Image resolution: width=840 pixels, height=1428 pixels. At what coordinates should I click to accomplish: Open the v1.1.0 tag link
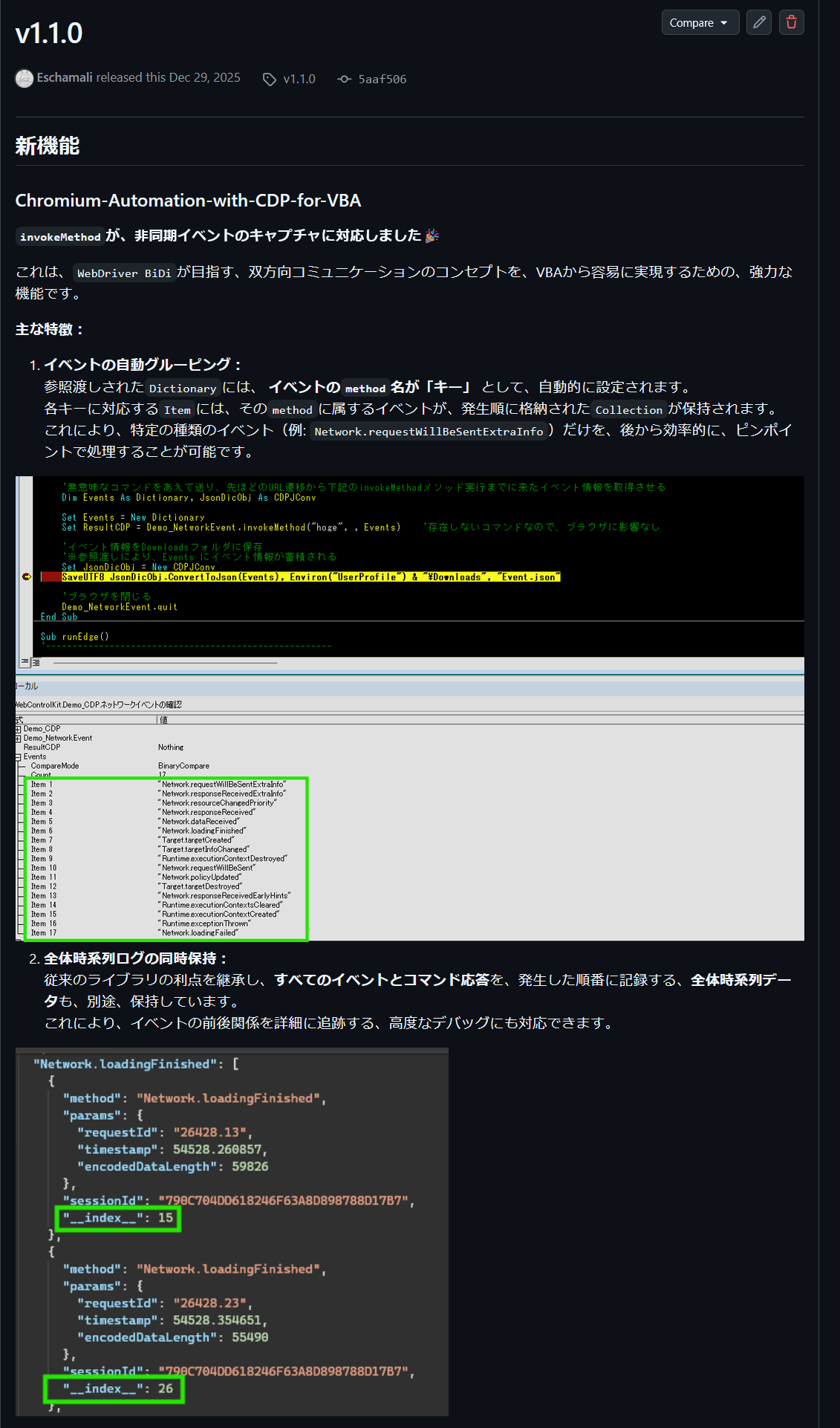coord(299,79)
